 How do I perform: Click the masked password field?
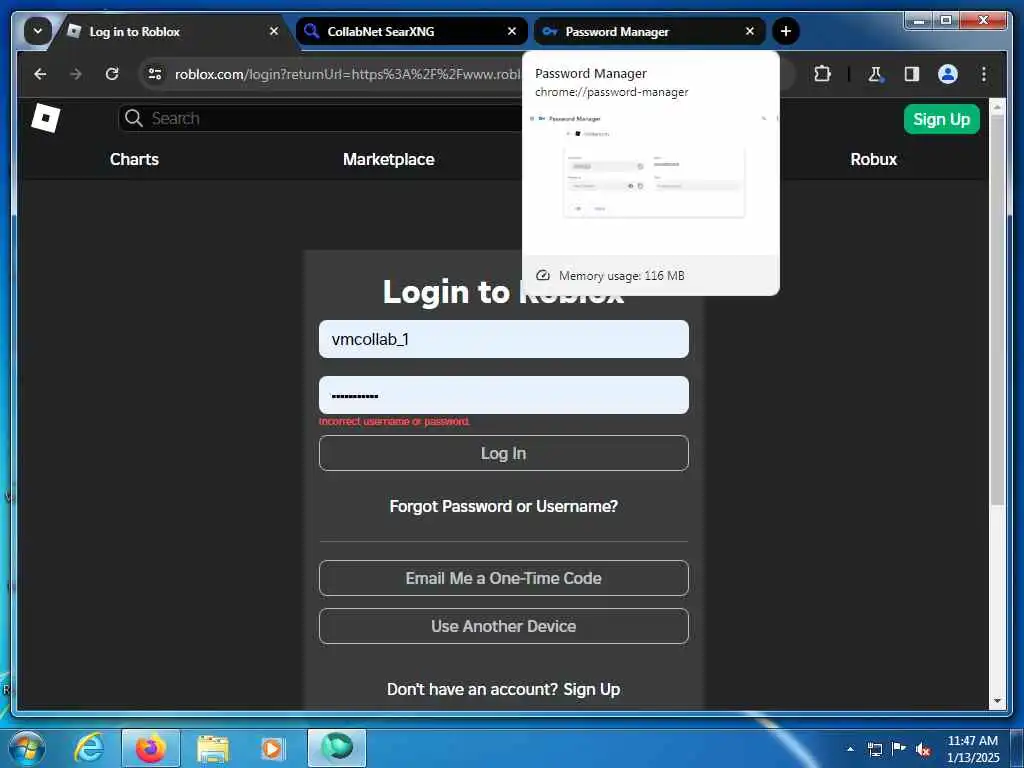504,395
